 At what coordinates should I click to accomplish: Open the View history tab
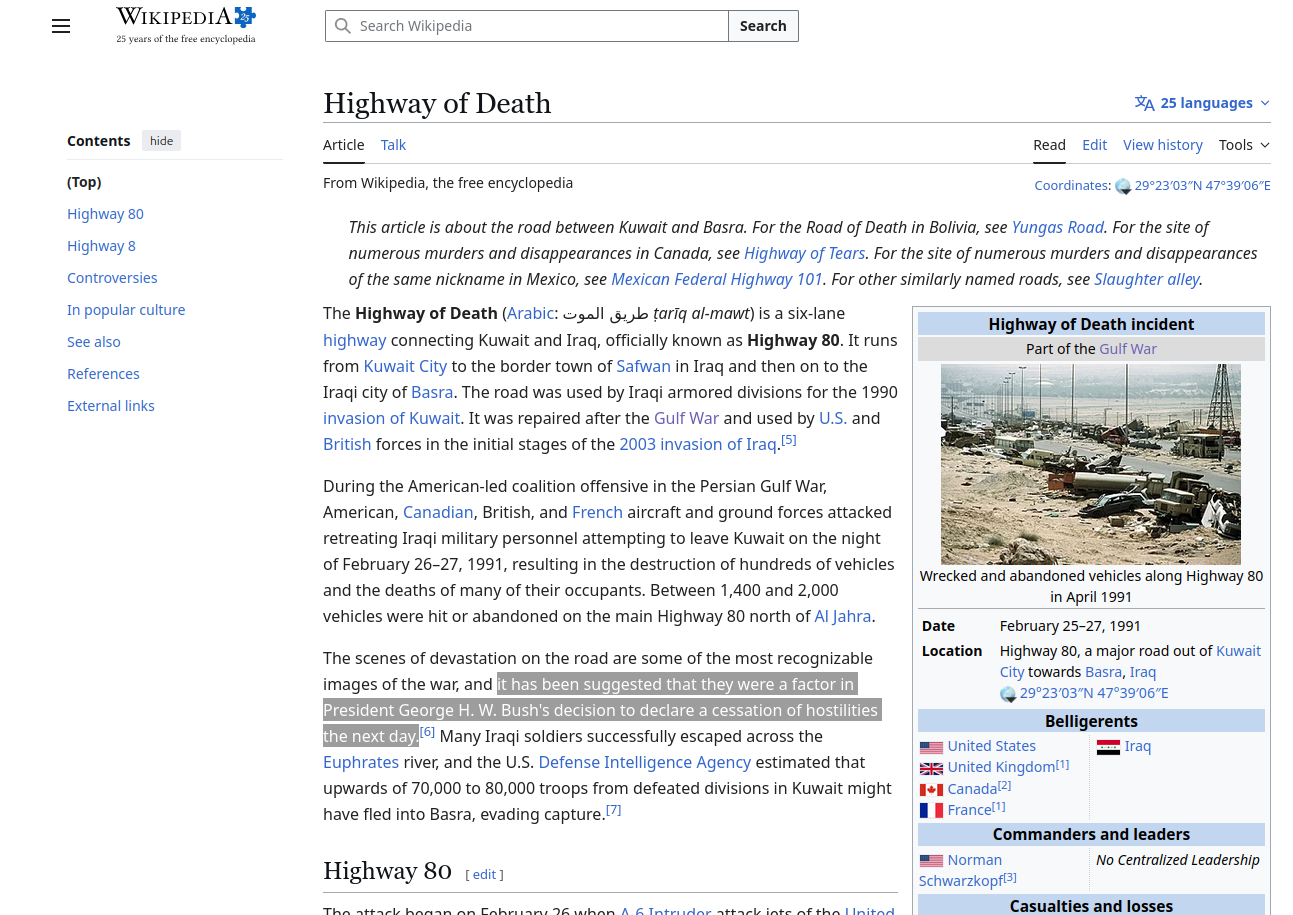point(1162,145)
